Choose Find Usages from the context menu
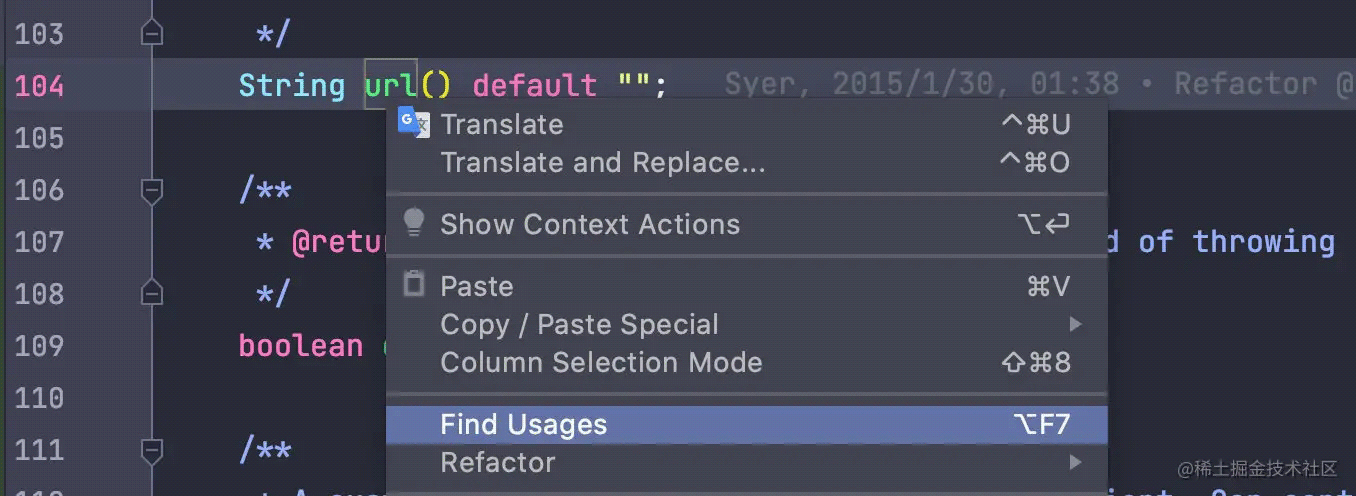The width and height of the screenshot is (1356, 496). [523, 424]
